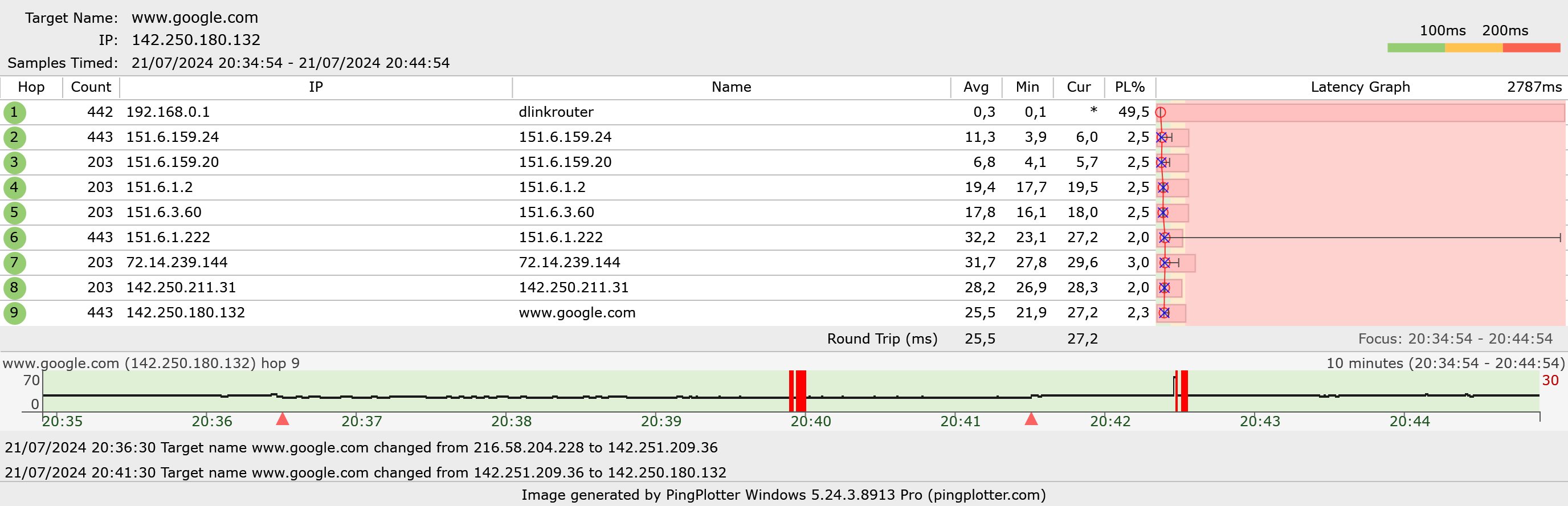Image resolution: width=1568 pixels, height=506 pixels.
Task: Select IP cell 192.168.0.1
Action: tap(168, 112)
